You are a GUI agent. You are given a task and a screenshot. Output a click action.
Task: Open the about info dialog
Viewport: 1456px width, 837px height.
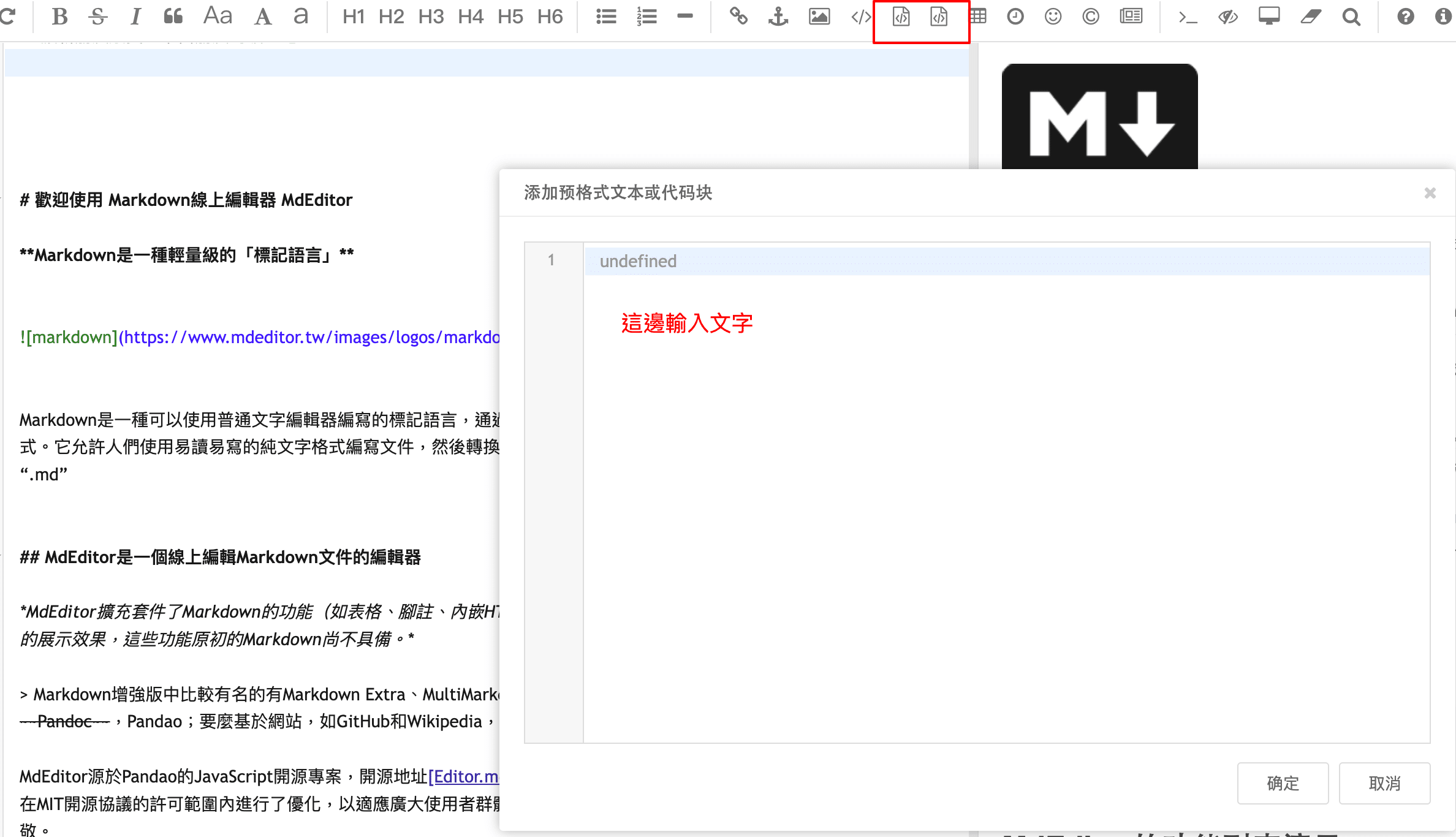tap(1443, 17)
